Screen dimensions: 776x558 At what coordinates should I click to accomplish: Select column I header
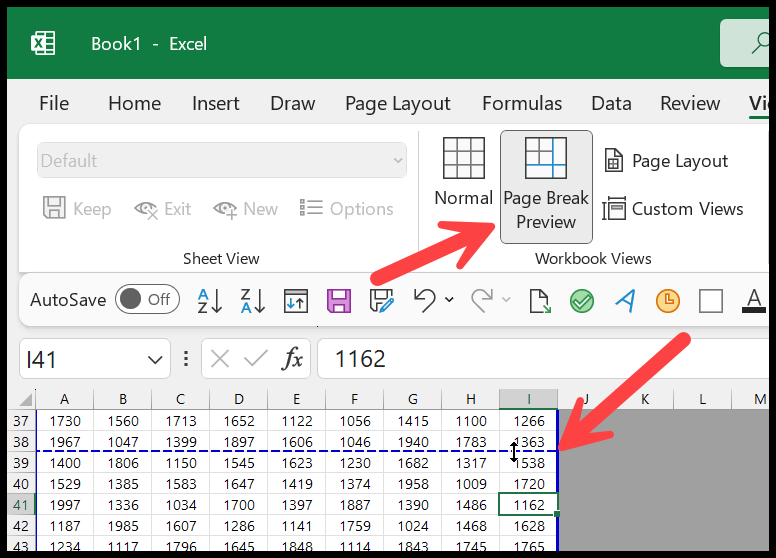tap(529, 399)
